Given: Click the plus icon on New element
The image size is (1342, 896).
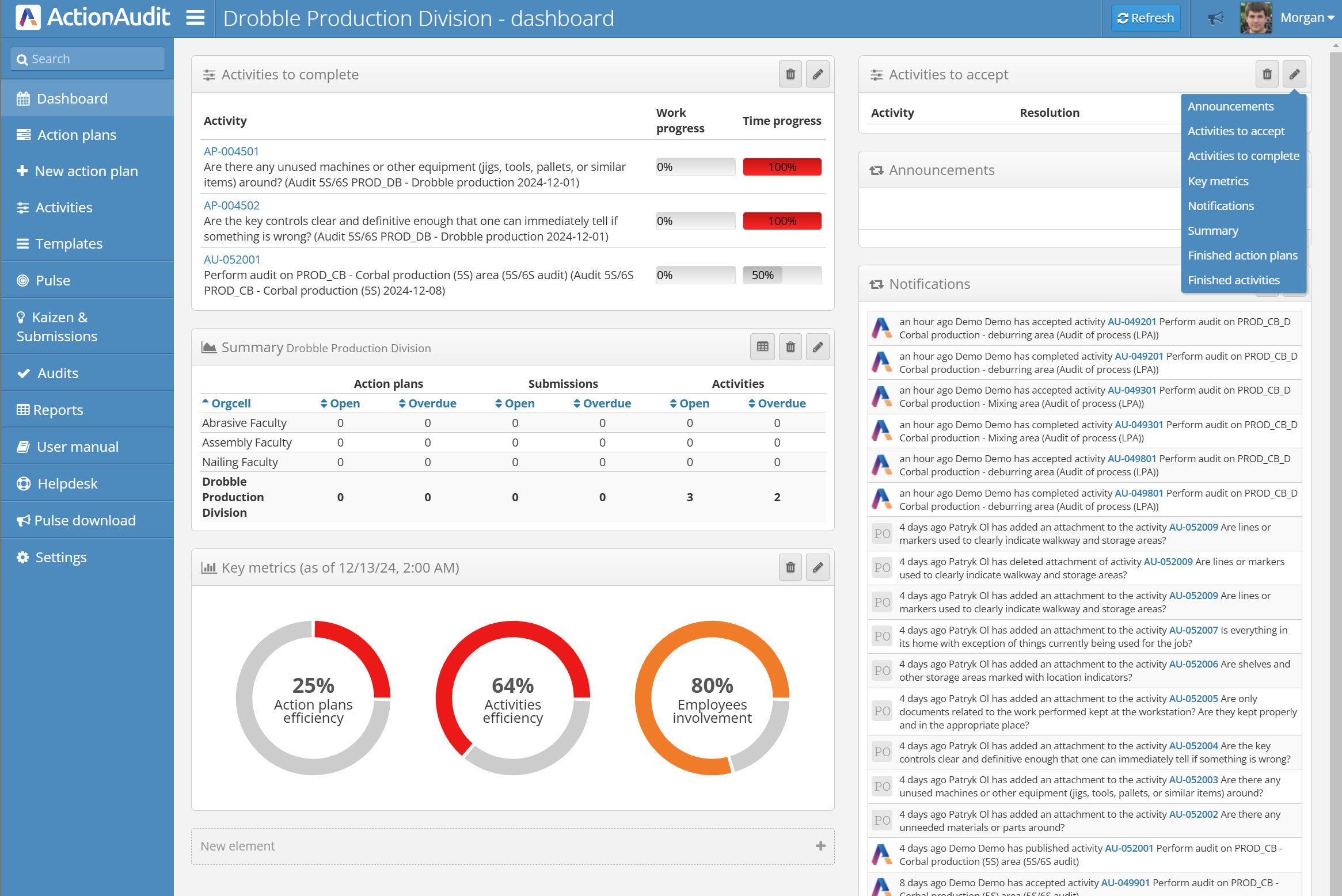Looking at the screenshot, I should pos(821,846).
